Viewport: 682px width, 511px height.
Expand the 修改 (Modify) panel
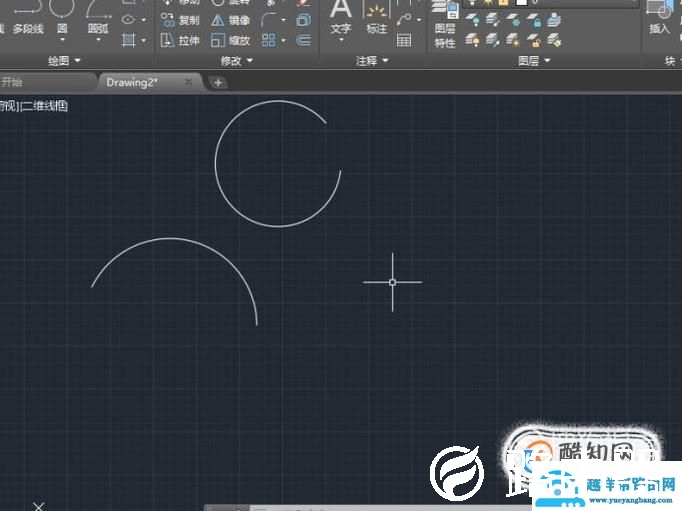click(x=235, y=61)
